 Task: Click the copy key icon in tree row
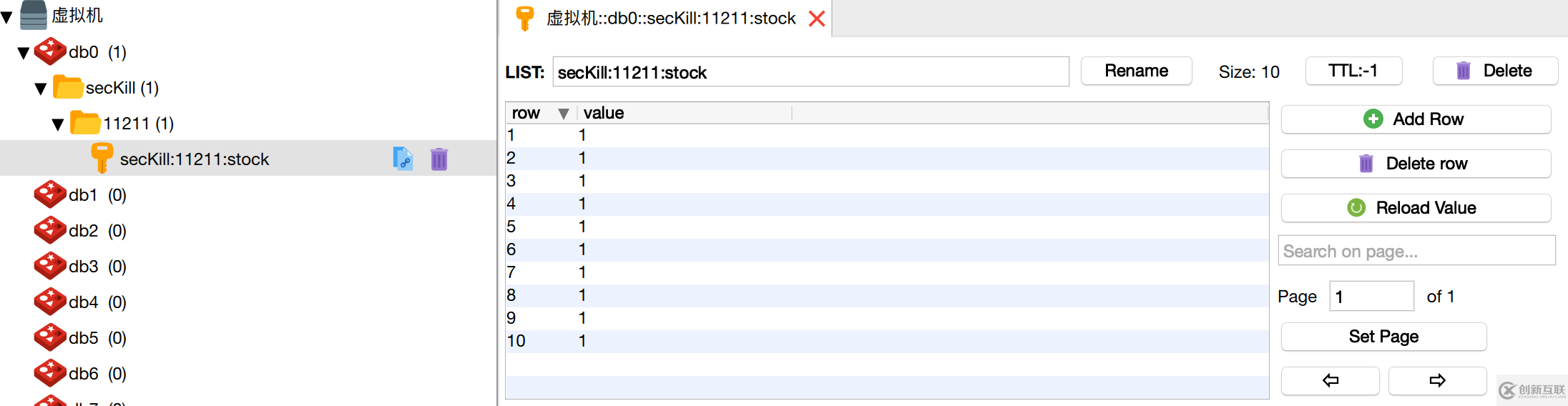(x=403, y=159)
